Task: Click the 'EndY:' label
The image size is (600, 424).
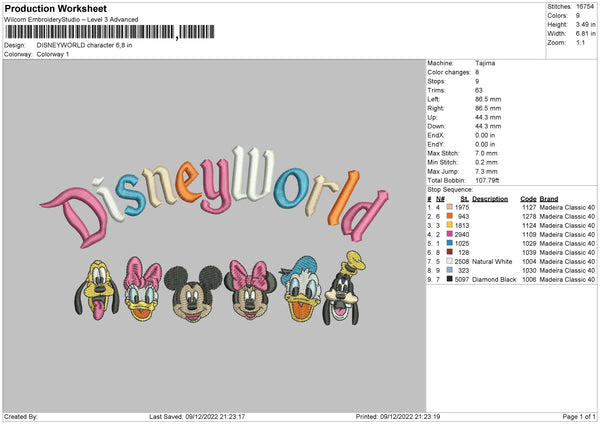Action: [436, 145]
